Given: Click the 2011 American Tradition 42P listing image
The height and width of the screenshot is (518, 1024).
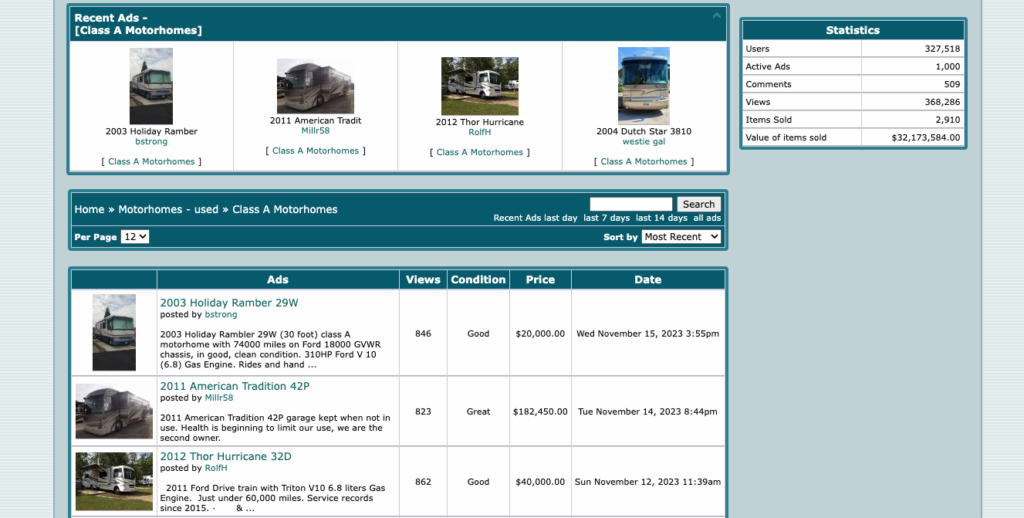Looking at the screenshot, I should pos(114,411).
